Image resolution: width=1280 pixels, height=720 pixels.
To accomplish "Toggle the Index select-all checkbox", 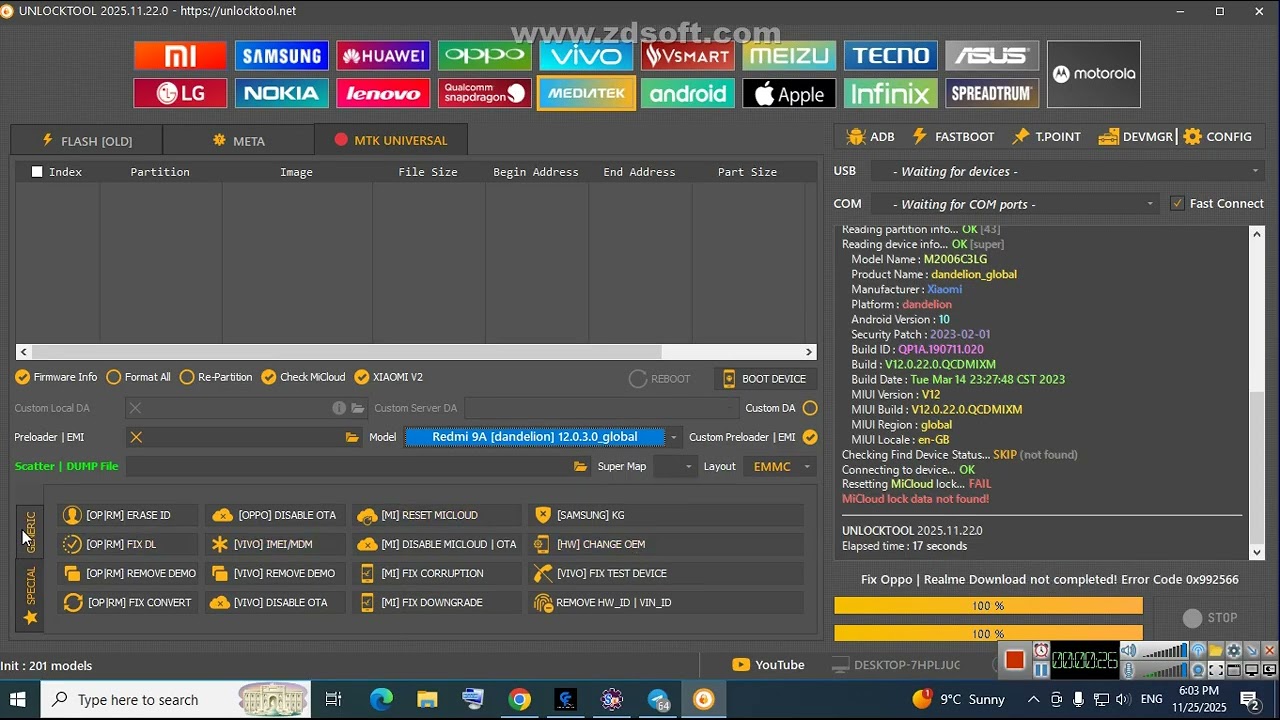I will tap(37, 172).
